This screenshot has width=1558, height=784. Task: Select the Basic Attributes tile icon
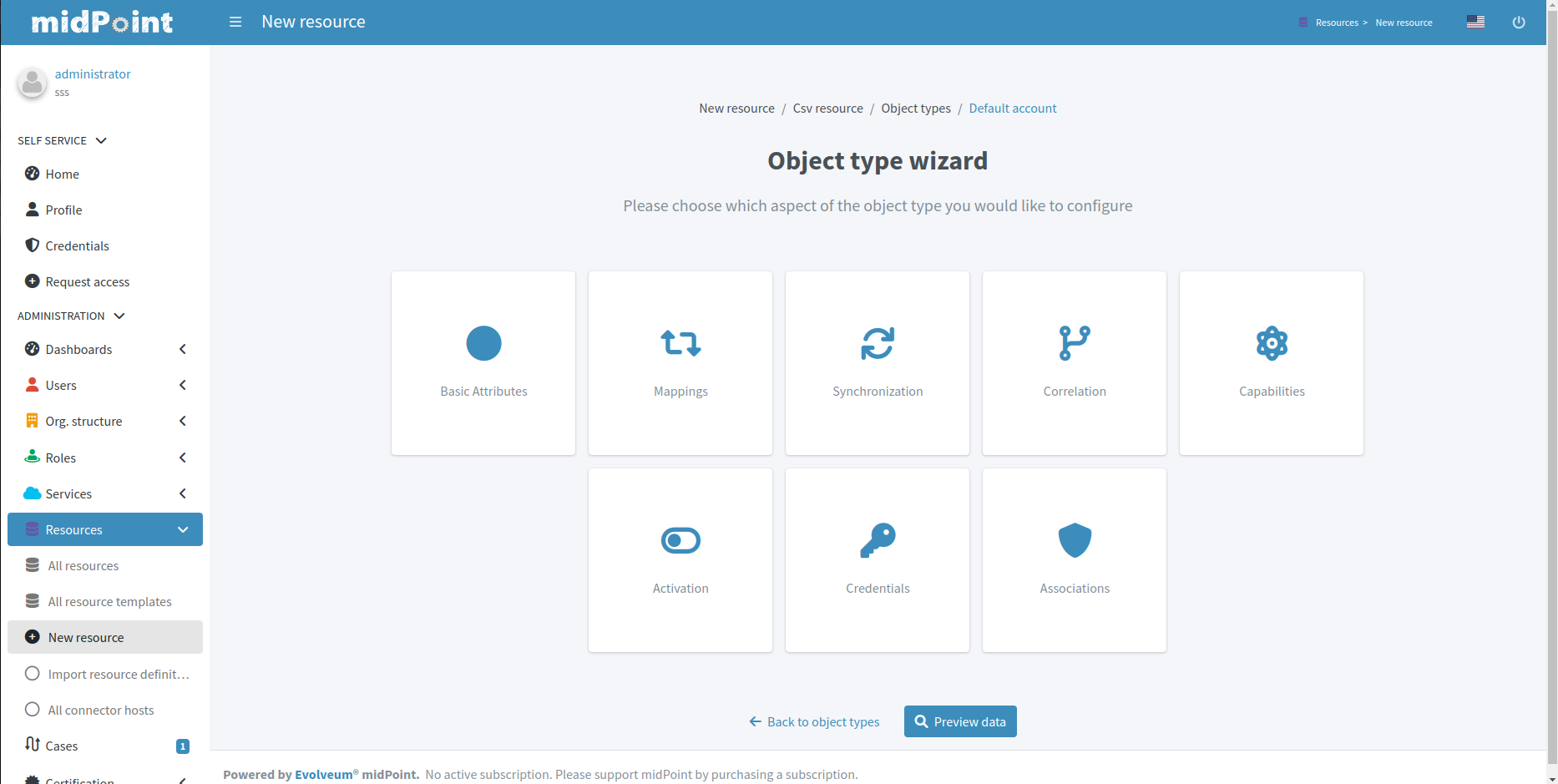tap(483, 343)
